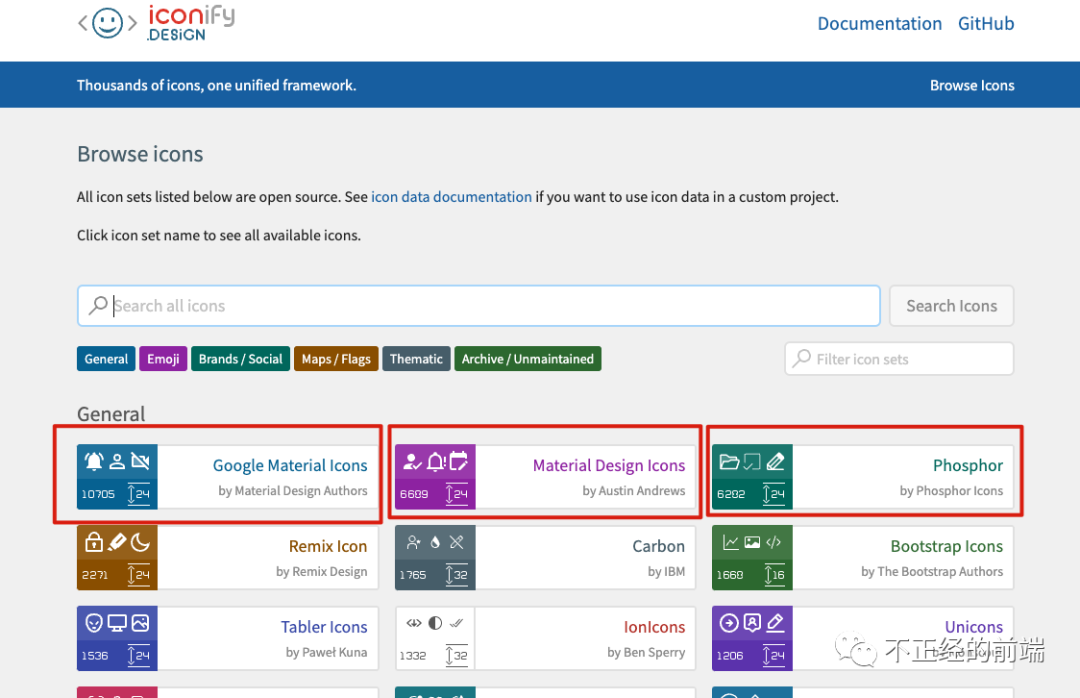Click the Search Icons button
Image resolution: width=1080 pixels, height=698 pixels.
(x=951, y=306)
